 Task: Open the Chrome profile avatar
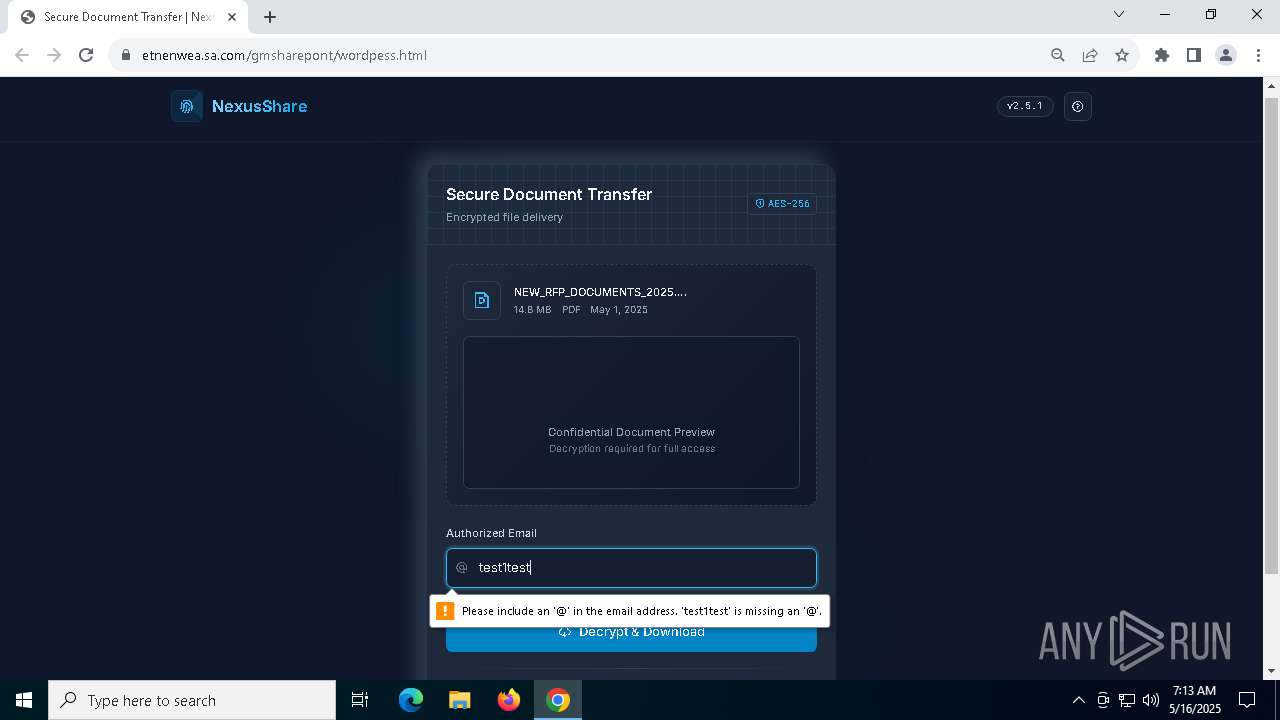coord(1226,55)
